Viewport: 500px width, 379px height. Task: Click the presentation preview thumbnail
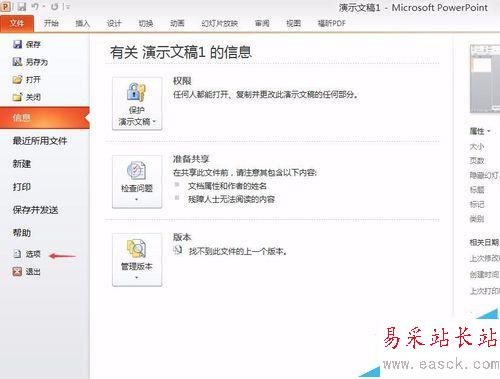(485, 79)
